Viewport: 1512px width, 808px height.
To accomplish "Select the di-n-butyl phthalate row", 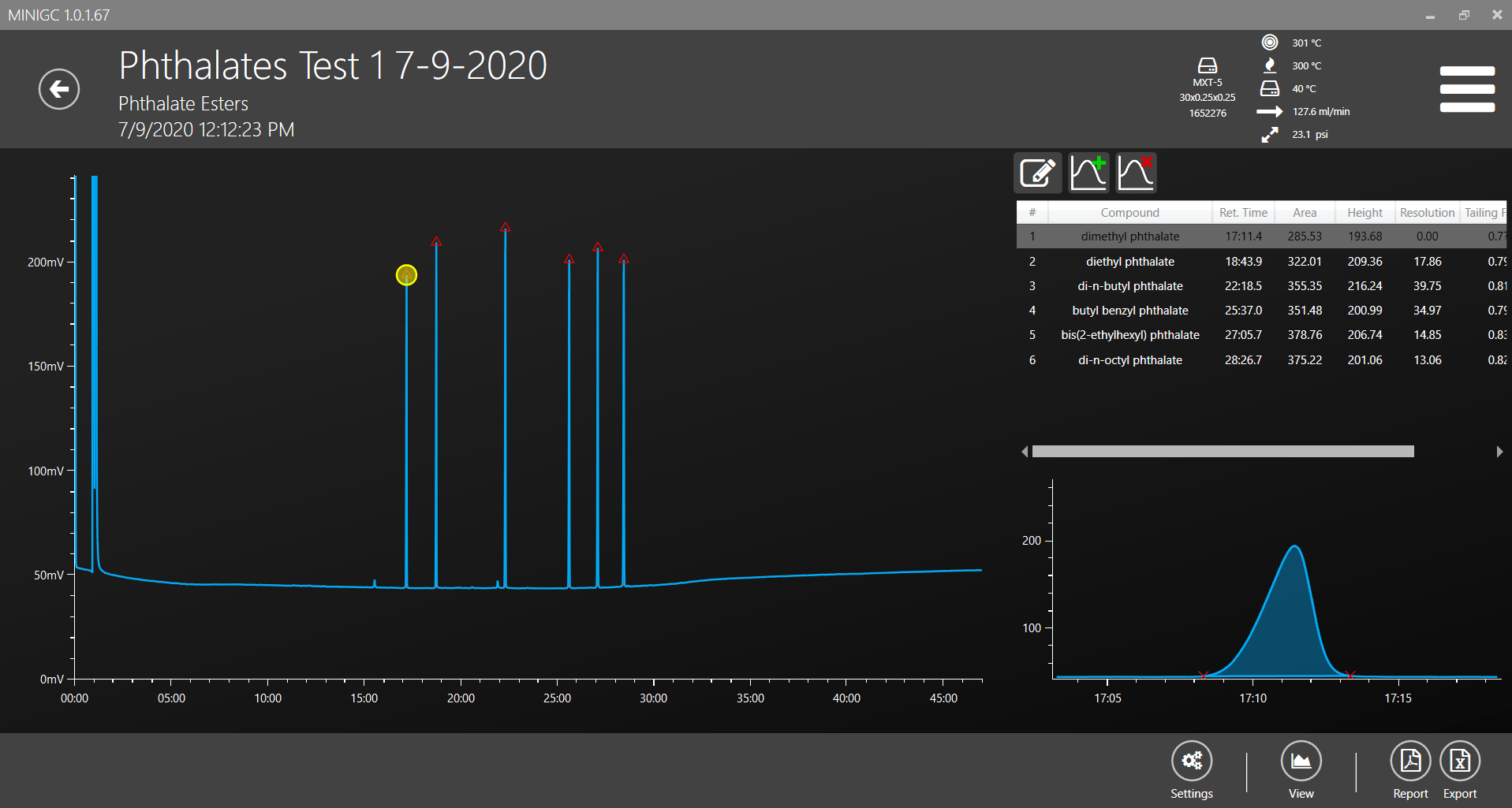I will pos(1129,286).
